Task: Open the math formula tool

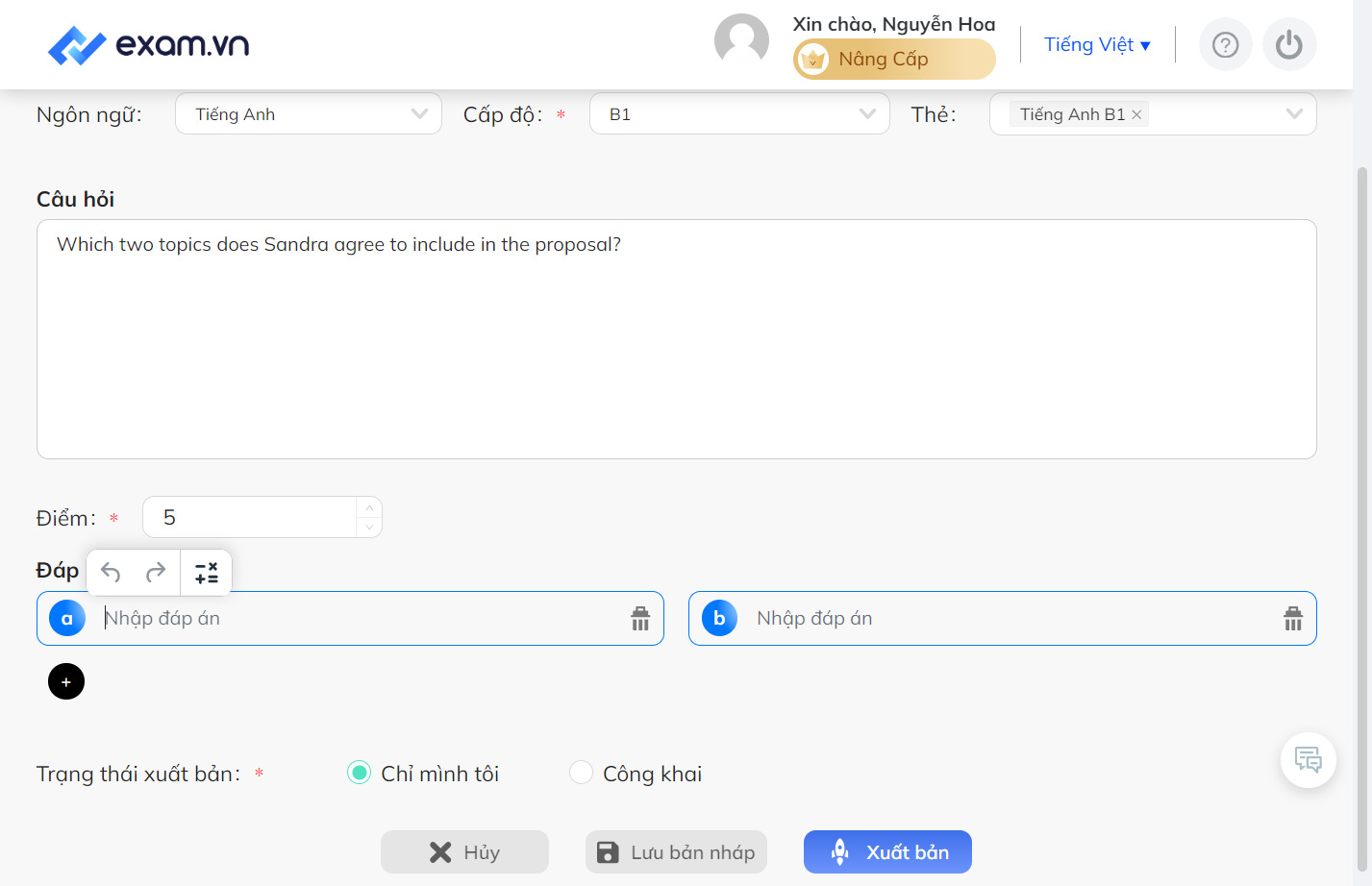Action: (207, 573)
